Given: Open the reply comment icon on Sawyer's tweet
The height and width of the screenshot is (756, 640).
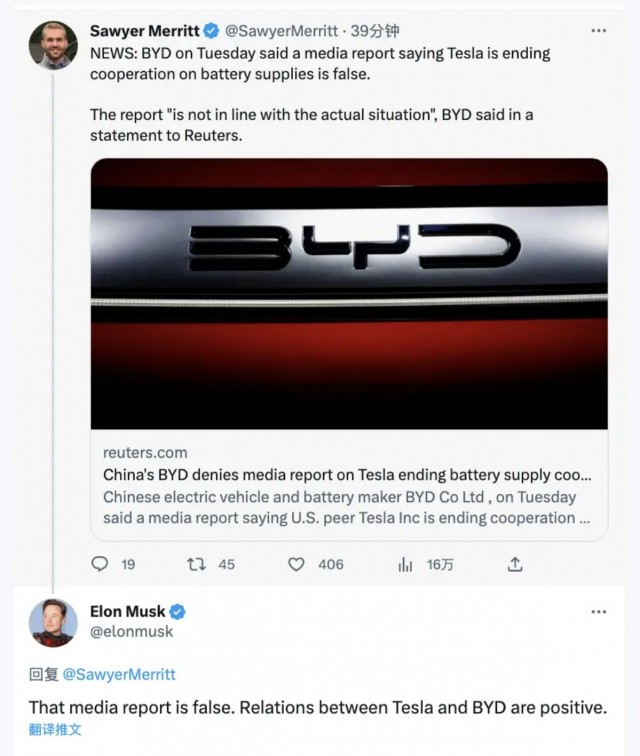Looking at the screenshot, I should pyautogui.click(x=100, y=564).
